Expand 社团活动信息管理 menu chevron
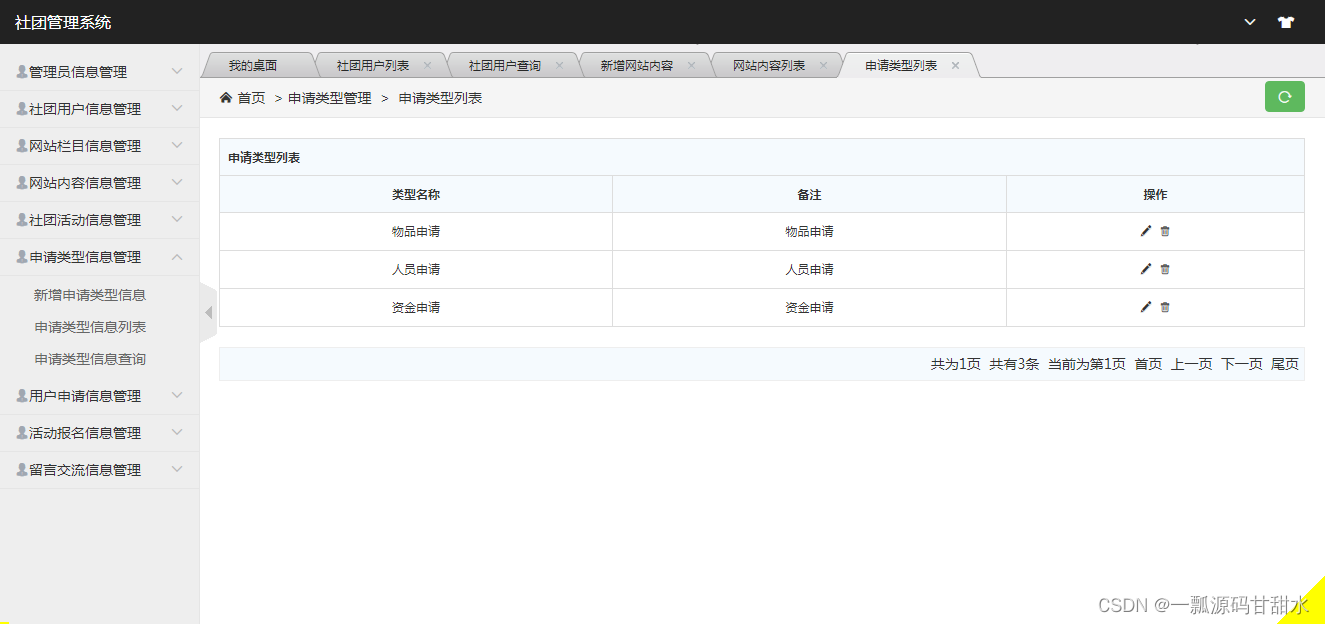Screen dimensions: 1325x624 [177, 220]
